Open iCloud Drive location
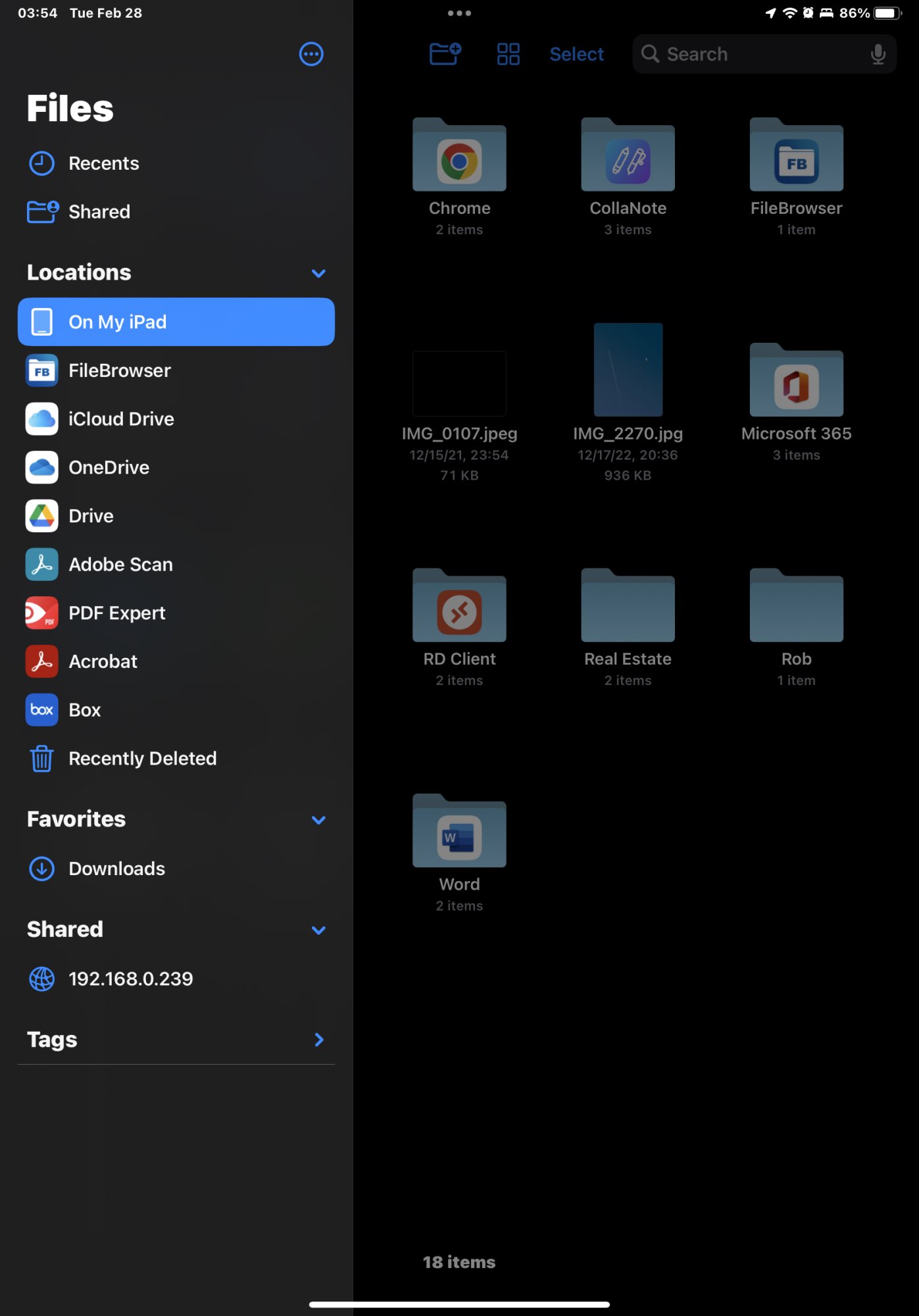Image resolution: width=919 pixels, height=1316 pixels. (176, 419)
